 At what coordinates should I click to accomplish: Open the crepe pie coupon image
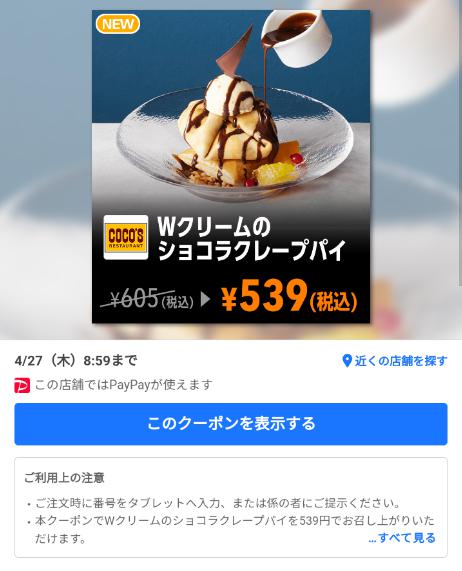tap(231, 166)
